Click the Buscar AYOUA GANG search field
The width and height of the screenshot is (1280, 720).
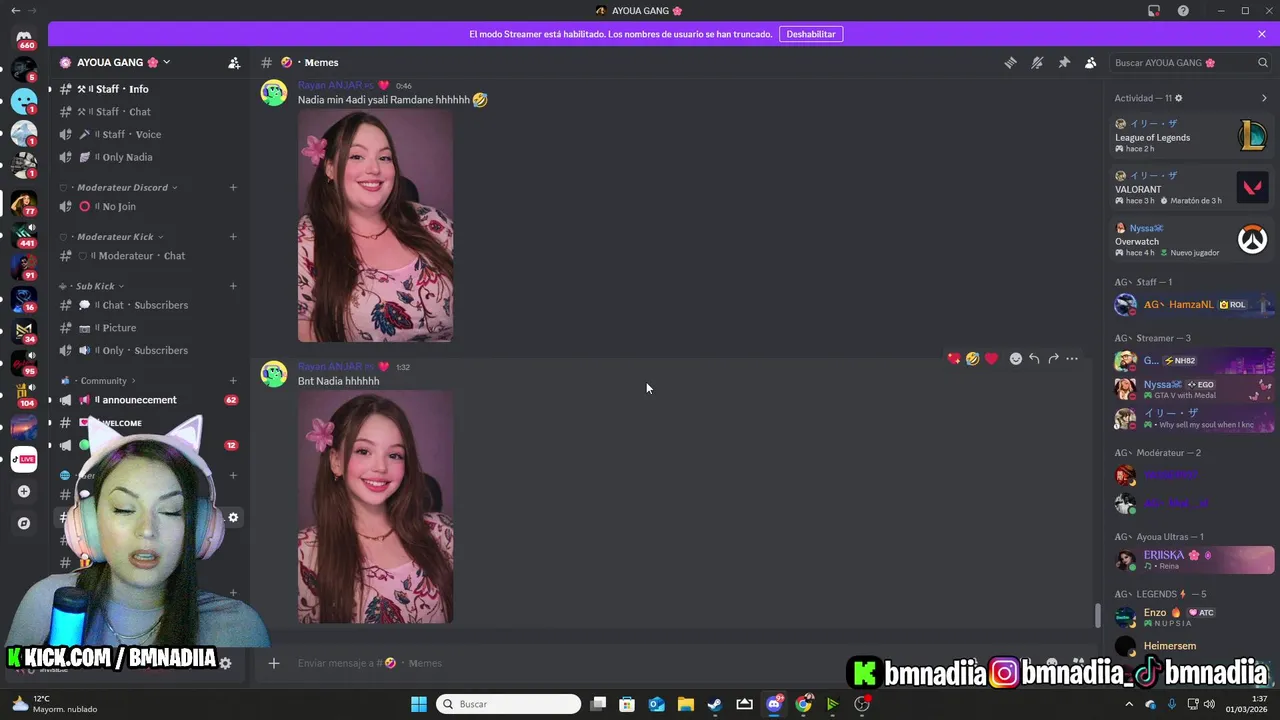(x=1191, y=62)
